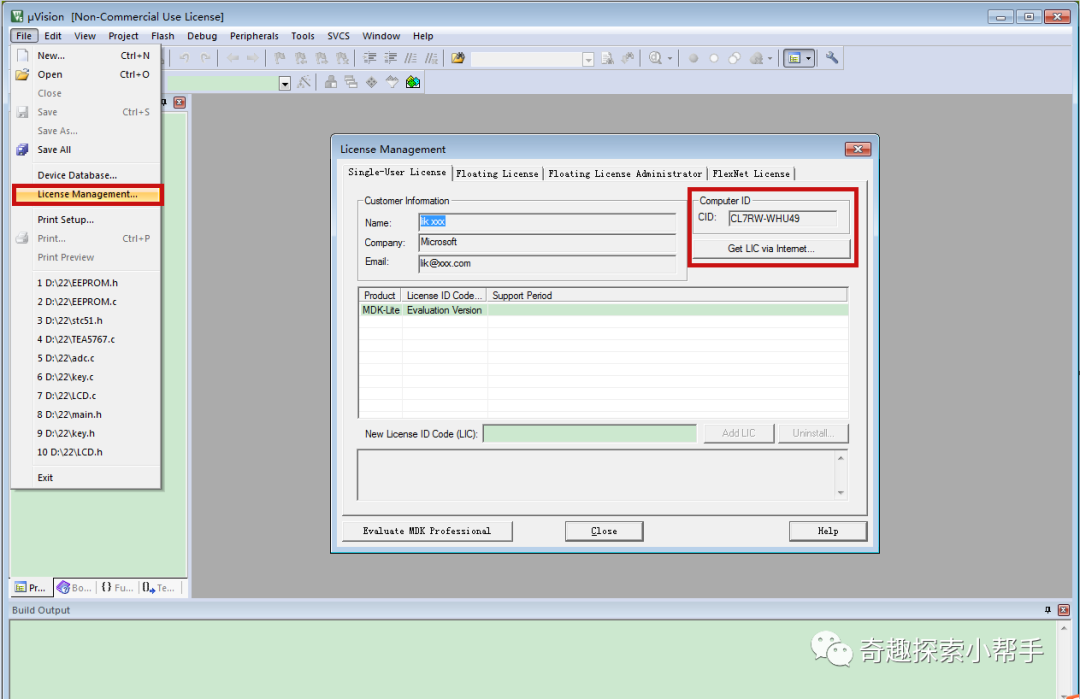Click the Insert Breakpoint circle icon
The width and height of the screenshot is (1080, 699).
(694, 59)
